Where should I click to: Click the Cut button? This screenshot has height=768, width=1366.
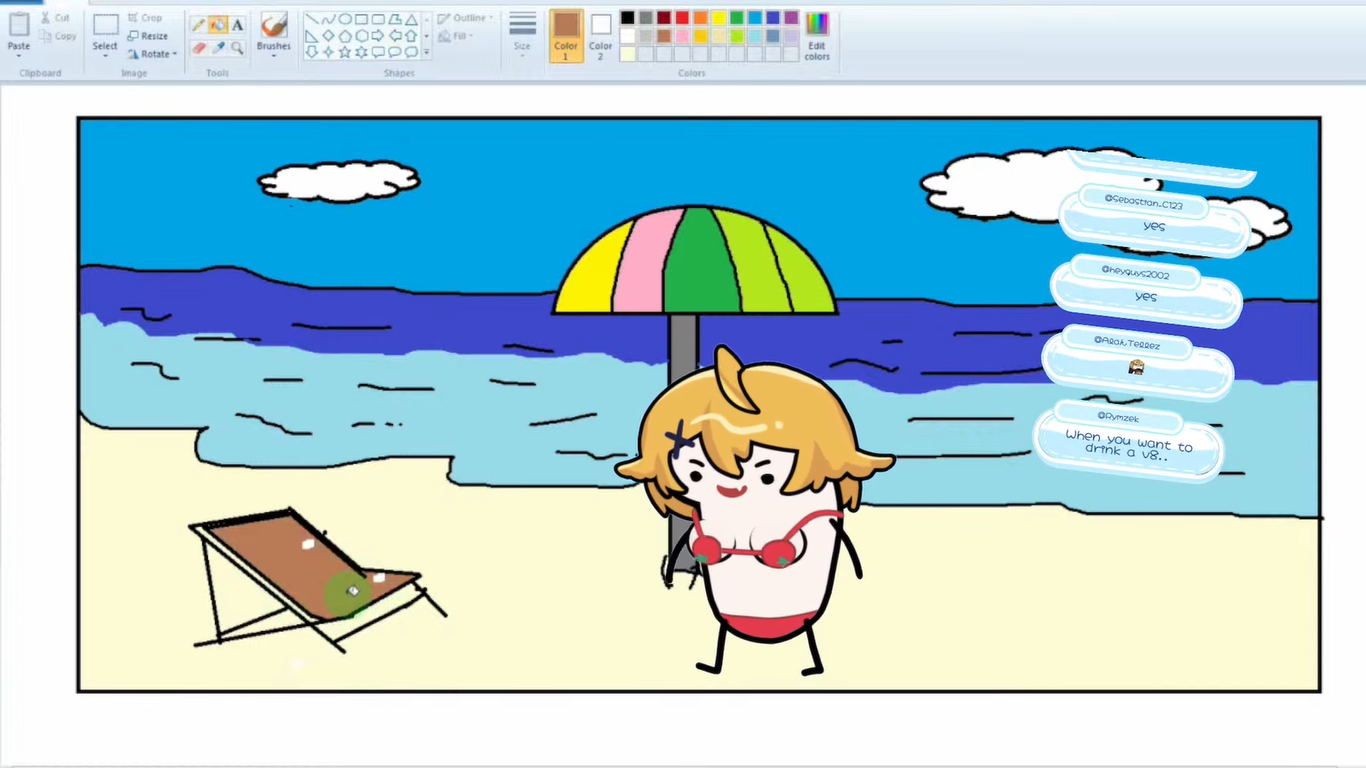click(55, 18)
